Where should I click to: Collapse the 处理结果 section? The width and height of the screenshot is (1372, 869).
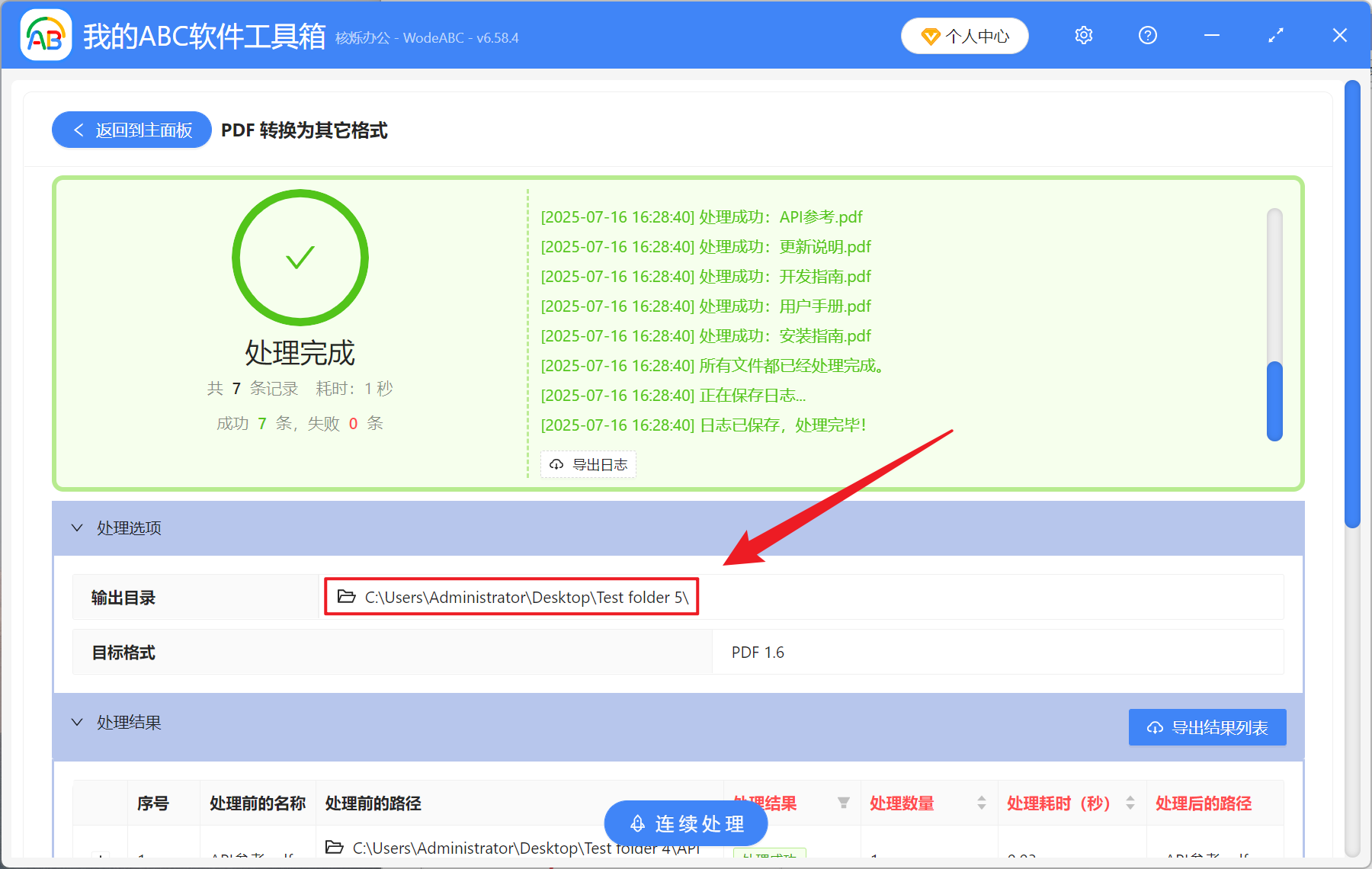[x=76, y=722]
